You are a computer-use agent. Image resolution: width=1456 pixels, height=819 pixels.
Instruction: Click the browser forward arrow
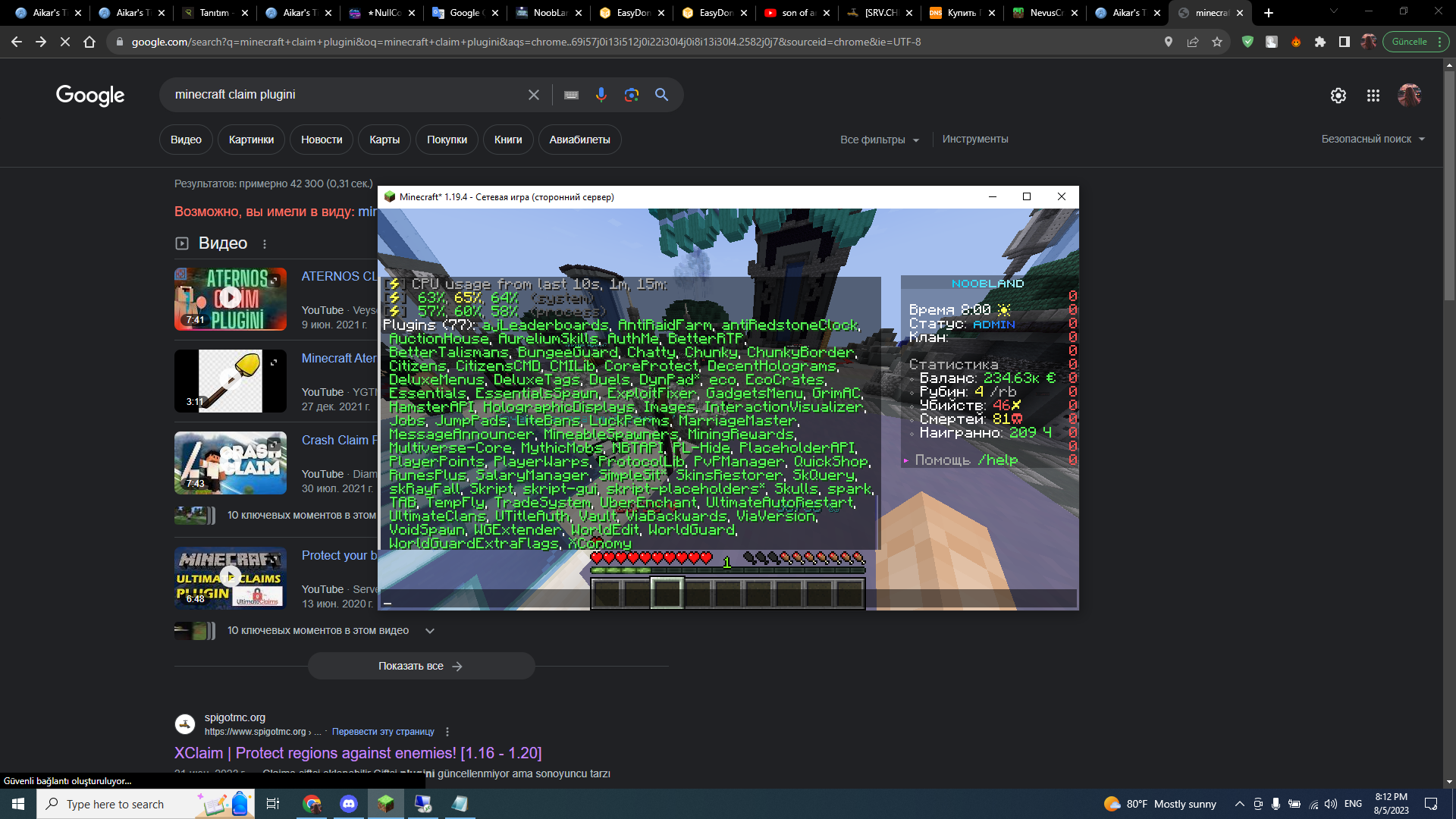pyautogui.click(x=41, y=42)
